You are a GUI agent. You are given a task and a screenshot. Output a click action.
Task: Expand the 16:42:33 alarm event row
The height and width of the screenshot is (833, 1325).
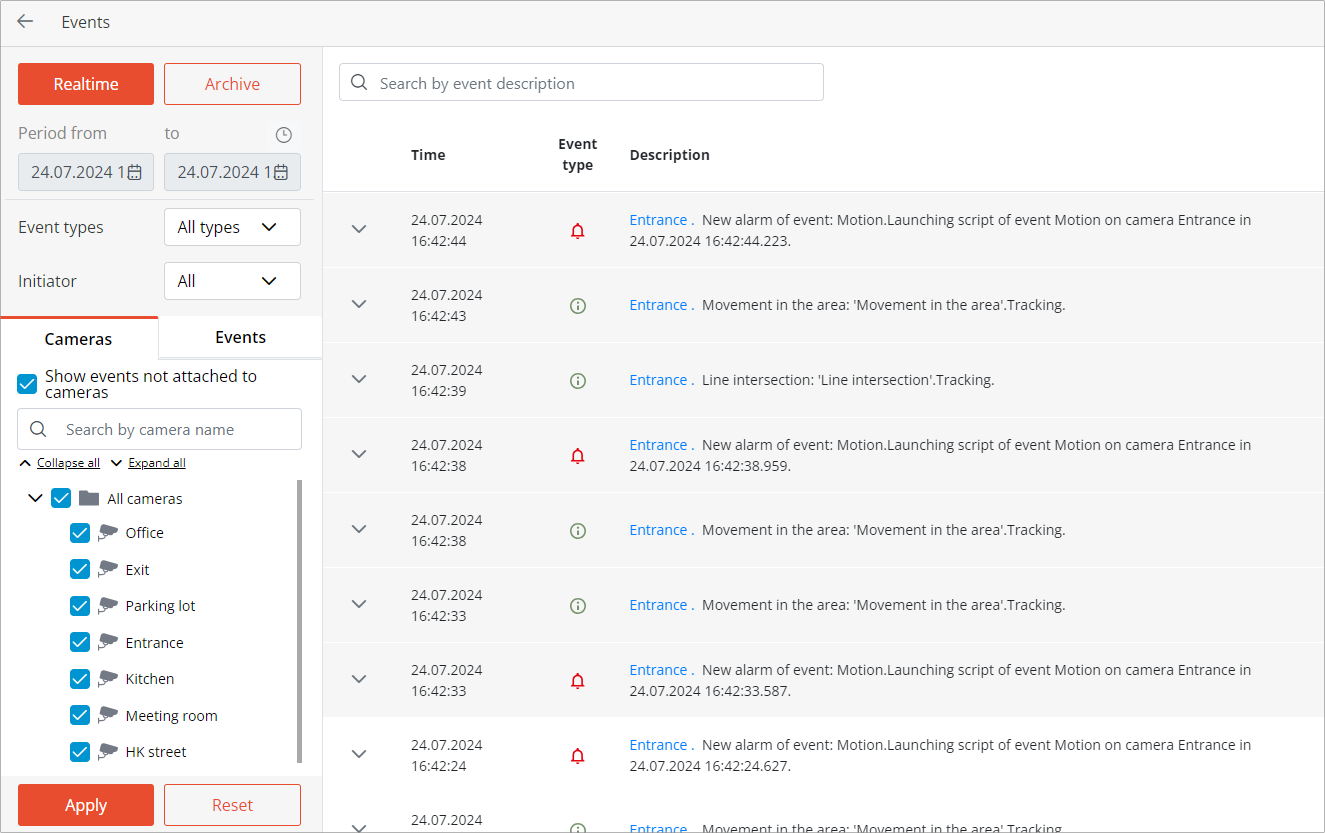359,679
